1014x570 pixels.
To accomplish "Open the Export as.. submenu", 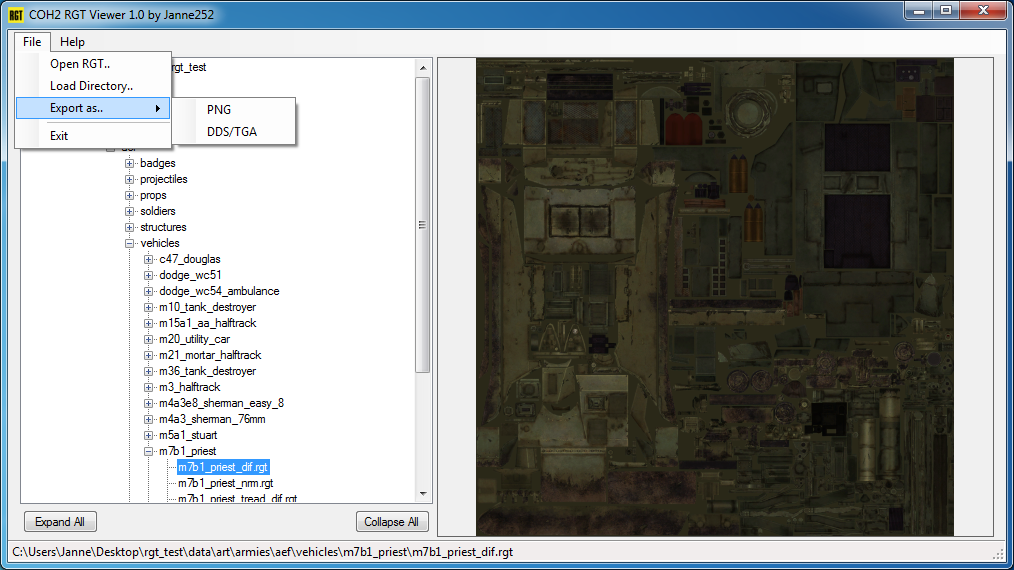I will [94, 108].
